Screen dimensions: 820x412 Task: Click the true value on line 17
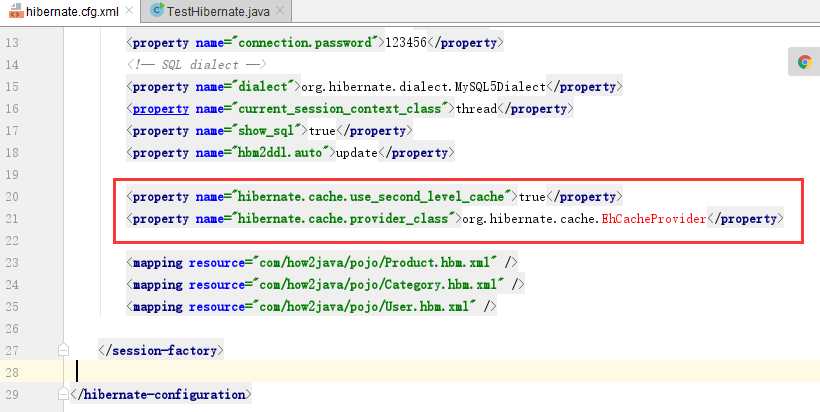coord(322,131)
